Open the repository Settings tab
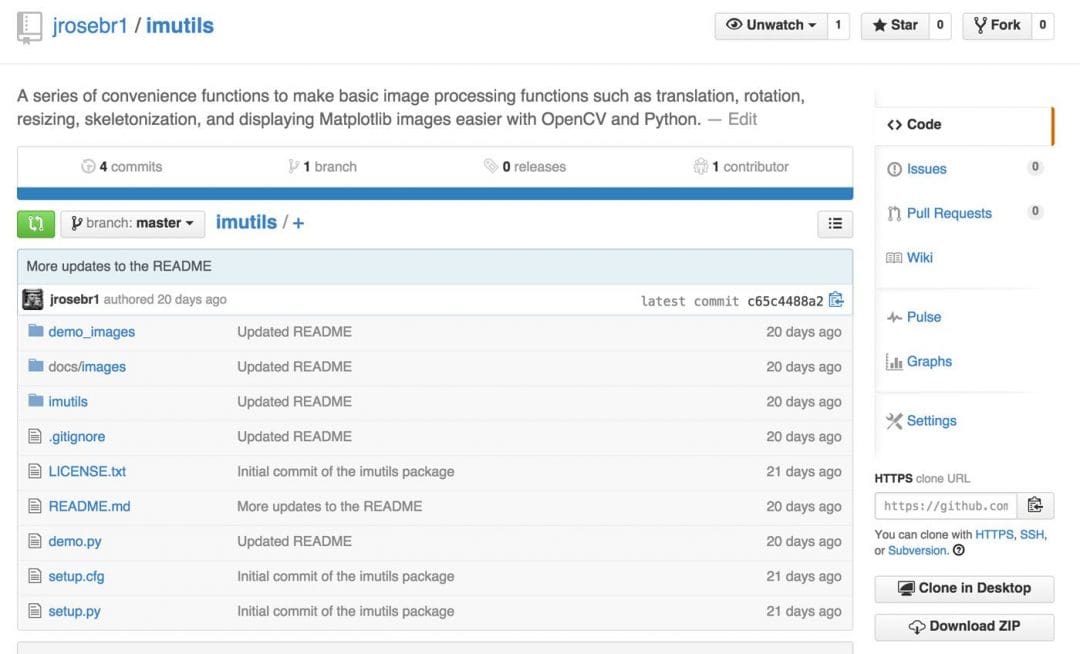 pos(931,421)
